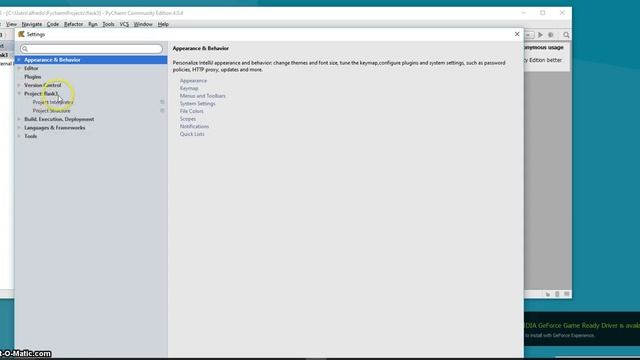This screenshot has width=640, height=360.
Task: Click the memory indicator icon in status bar
Action: [567, 294]
